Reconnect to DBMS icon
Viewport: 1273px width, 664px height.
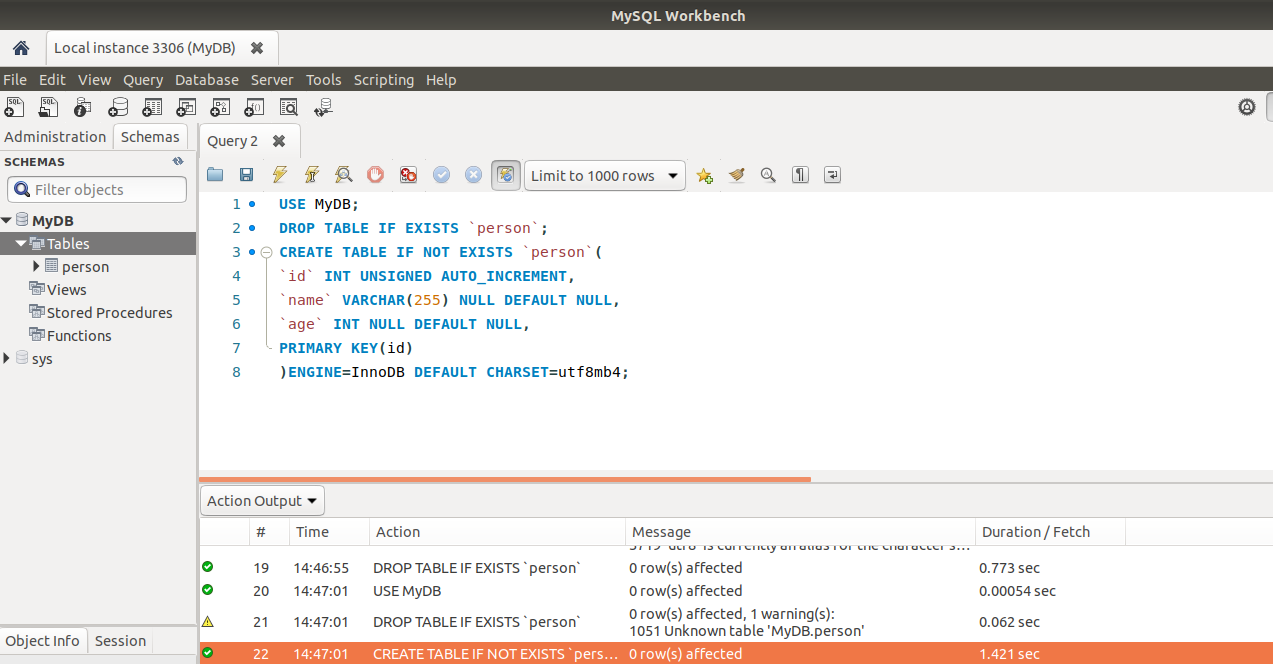[323, 106]
